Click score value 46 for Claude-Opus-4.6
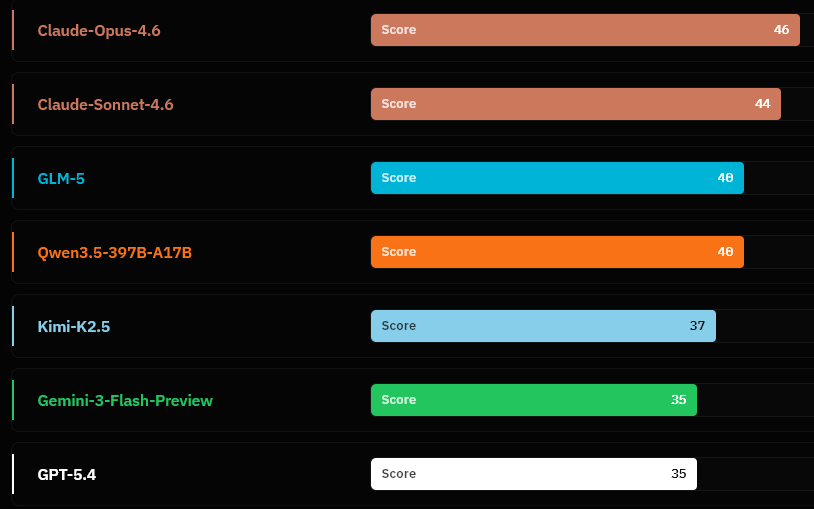Image resolution: width=814 pixels, height=509 pixels. (781, 30)
